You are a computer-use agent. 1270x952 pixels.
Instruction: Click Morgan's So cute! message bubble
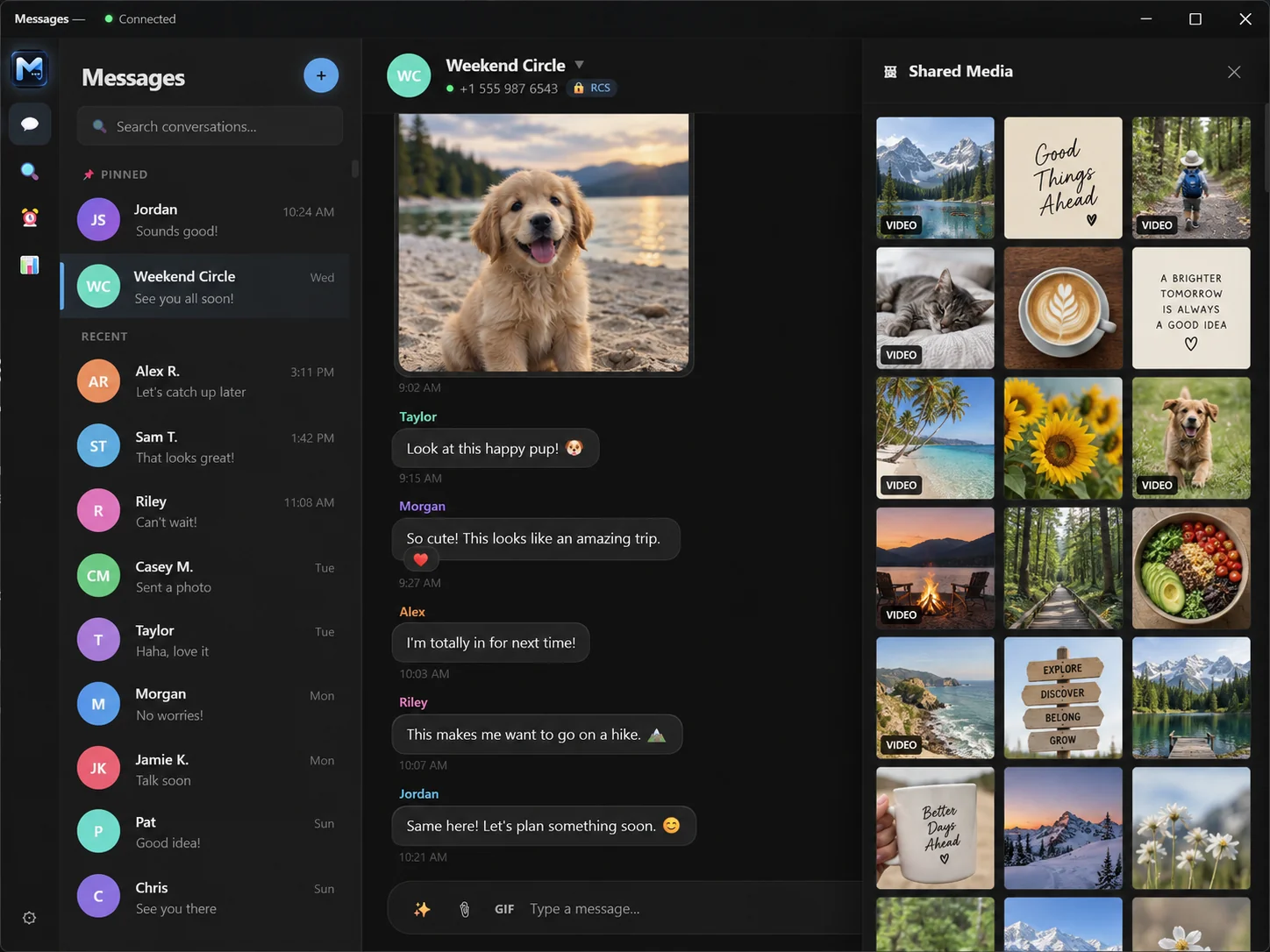536,538
